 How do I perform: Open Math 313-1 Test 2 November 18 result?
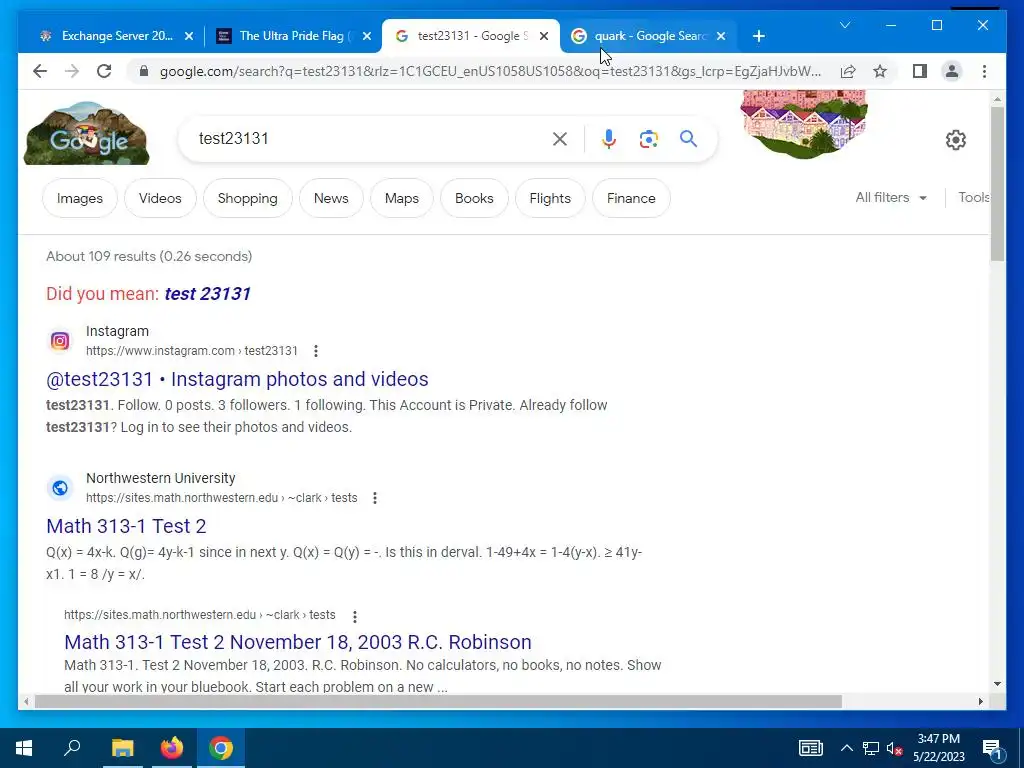[x=298, y=642]
